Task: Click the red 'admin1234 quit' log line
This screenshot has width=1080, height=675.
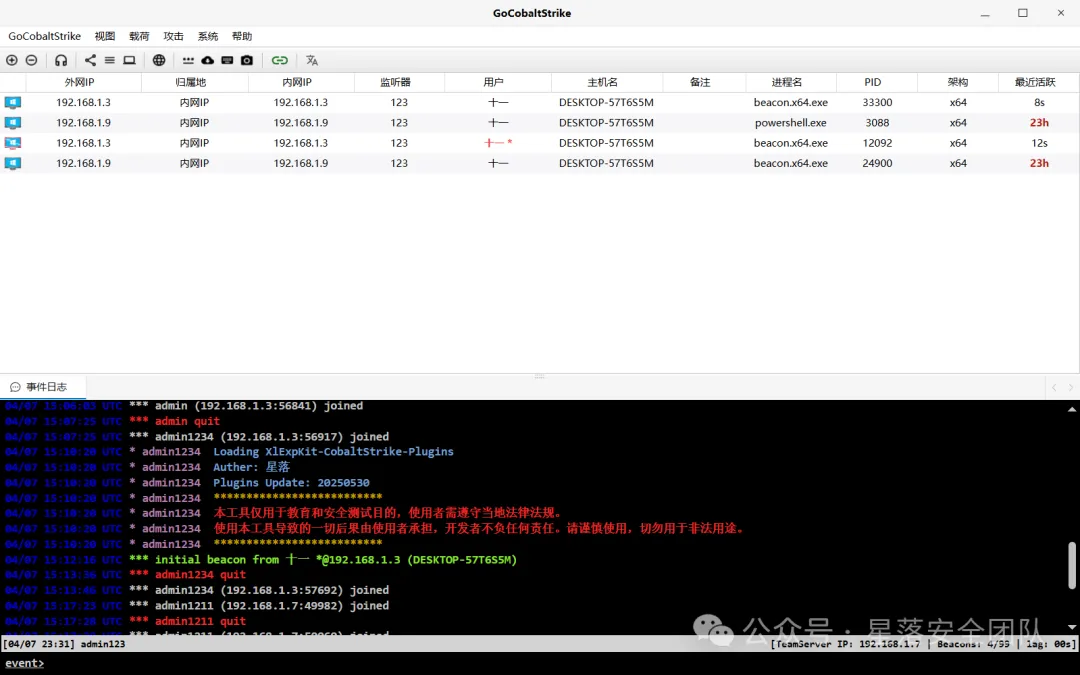Action: pos(200,574)
